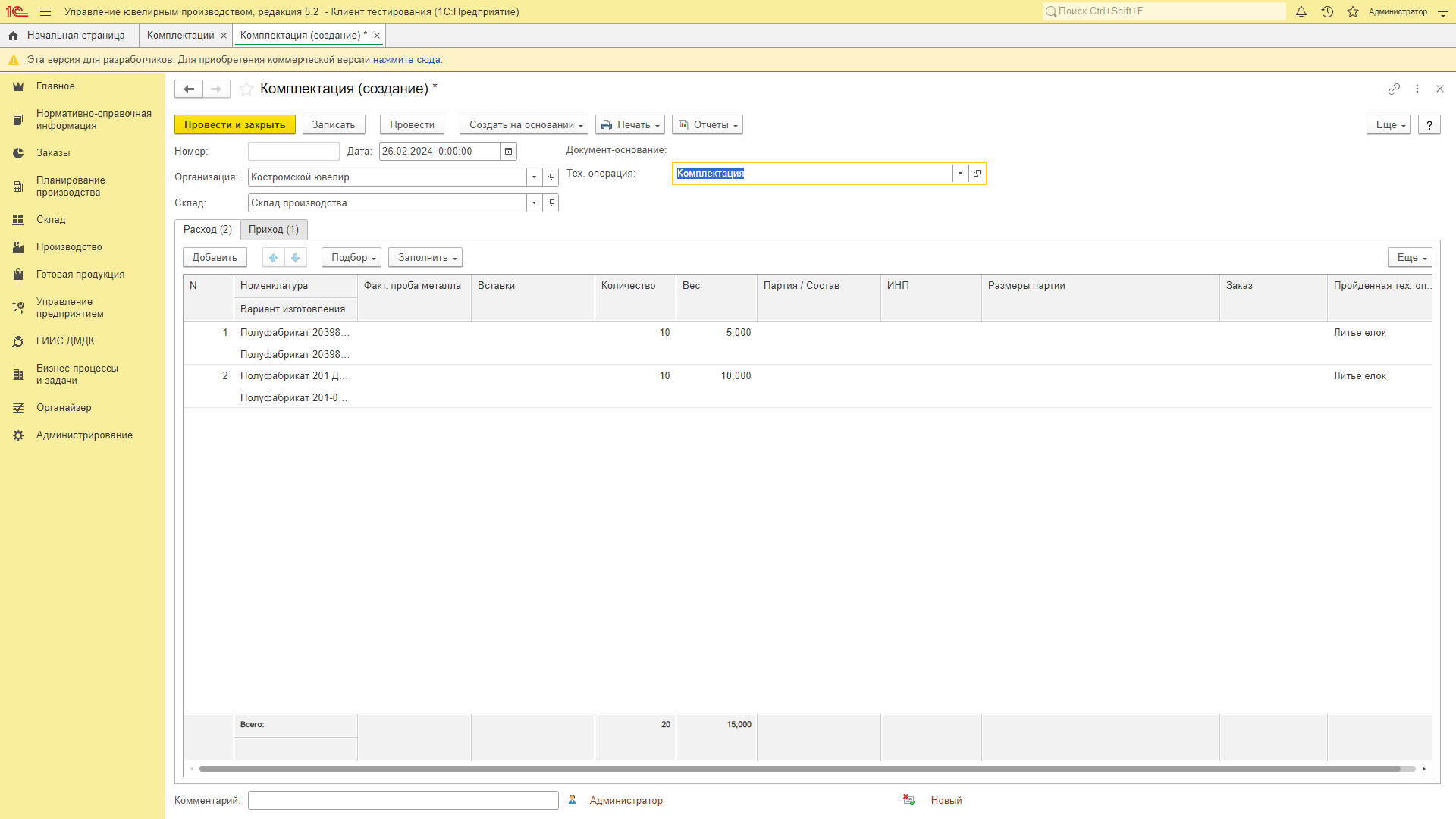1456x819 pixels.
Task: Click the Провести button
Action: click(412, 125)
